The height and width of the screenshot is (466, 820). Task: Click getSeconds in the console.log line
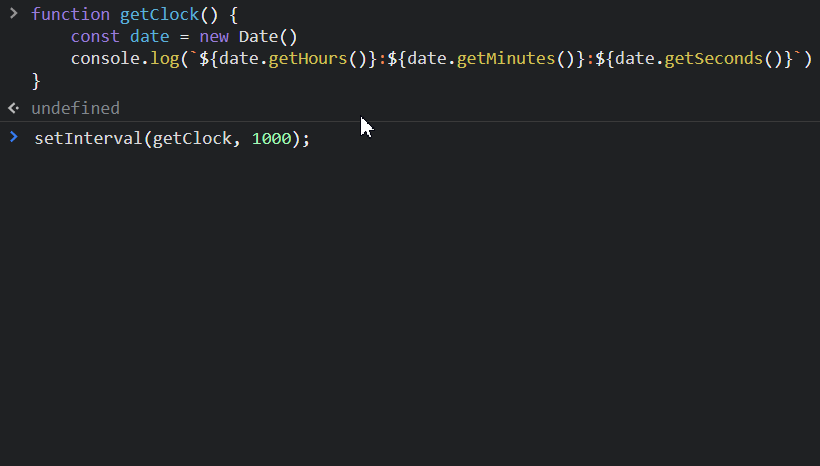click(713, 59)
